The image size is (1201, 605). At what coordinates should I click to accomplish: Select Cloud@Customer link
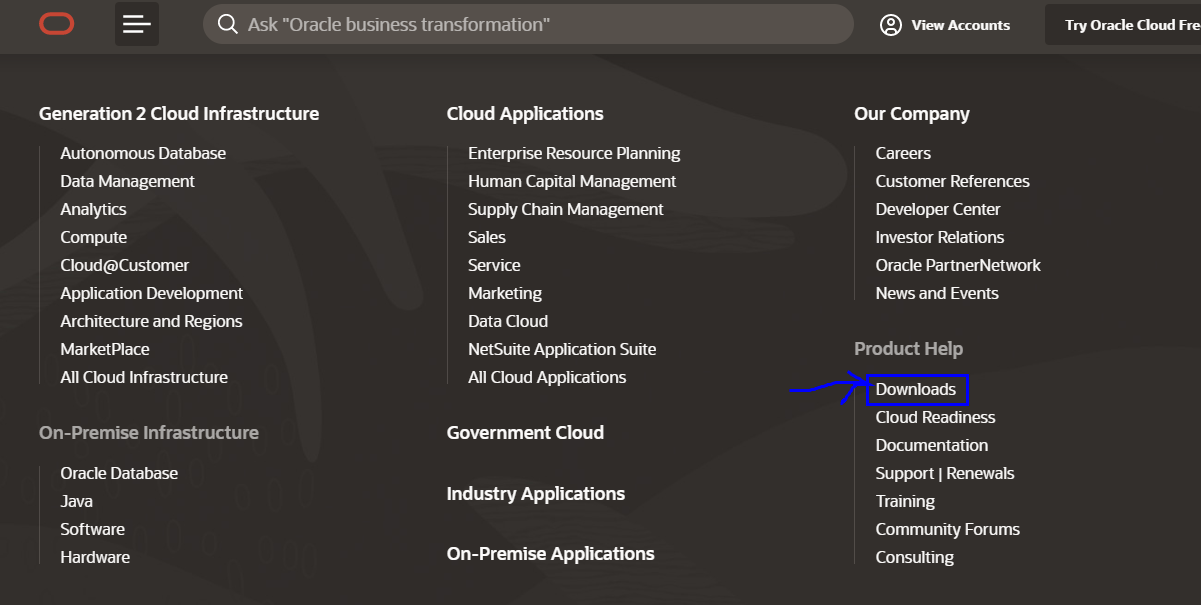coord(124,265)
